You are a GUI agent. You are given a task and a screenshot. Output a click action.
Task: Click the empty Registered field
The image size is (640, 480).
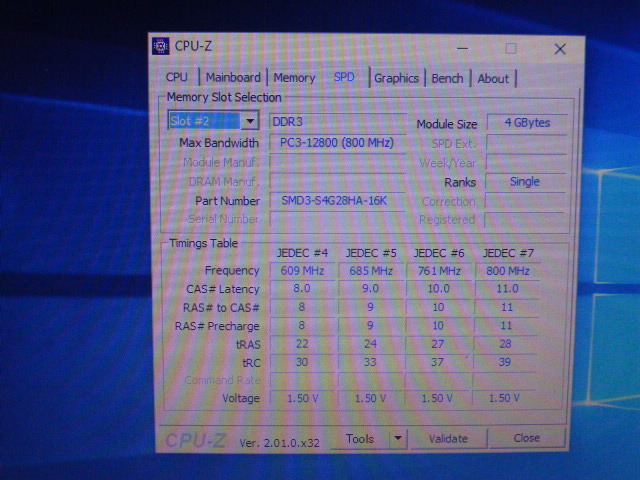click(x=525, y=220)
